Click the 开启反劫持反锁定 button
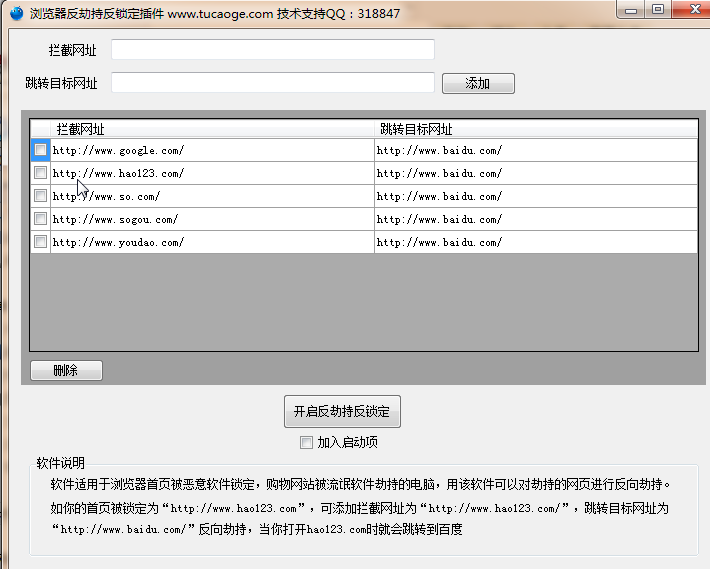 pyautogui.click(x=342, y=411)
